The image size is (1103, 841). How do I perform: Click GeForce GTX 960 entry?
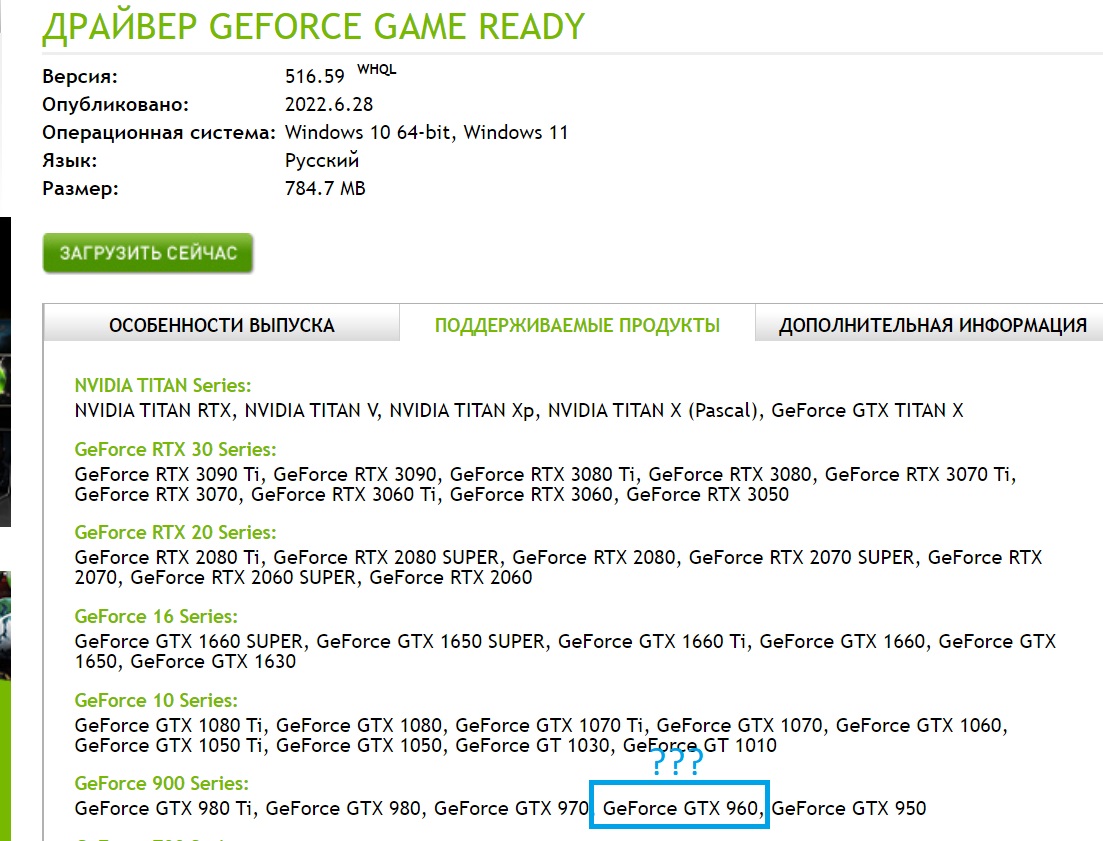coord(680,809)
